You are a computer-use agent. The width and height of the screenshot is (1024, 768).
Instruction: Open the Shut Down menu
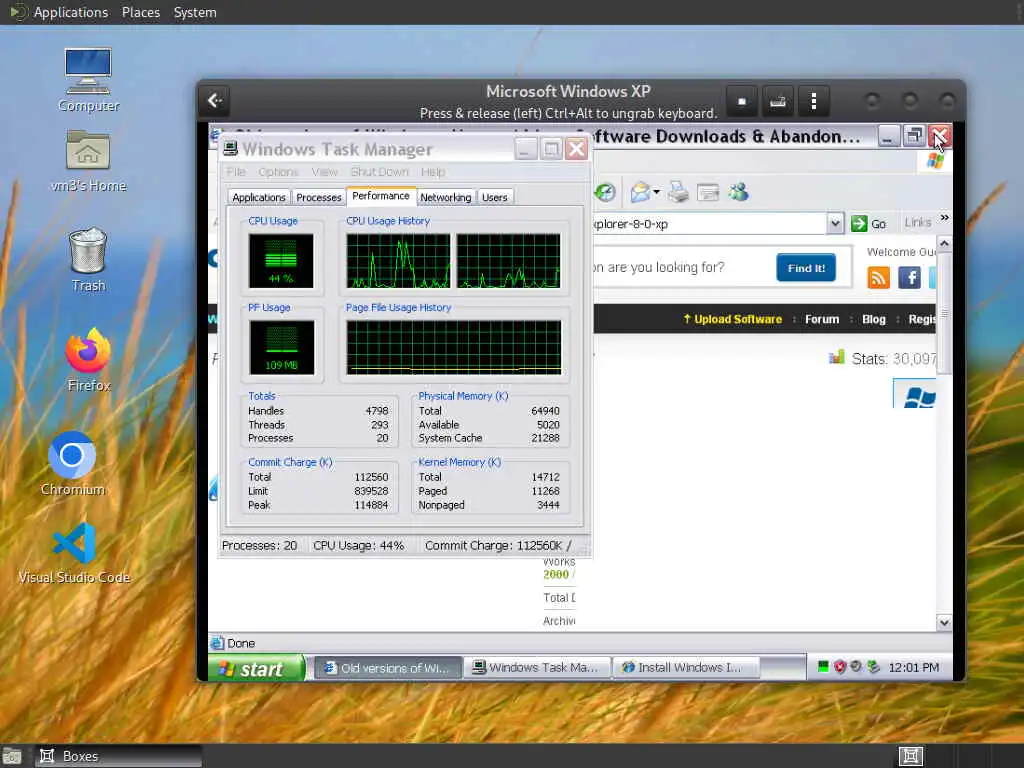(x=379, y=172)
